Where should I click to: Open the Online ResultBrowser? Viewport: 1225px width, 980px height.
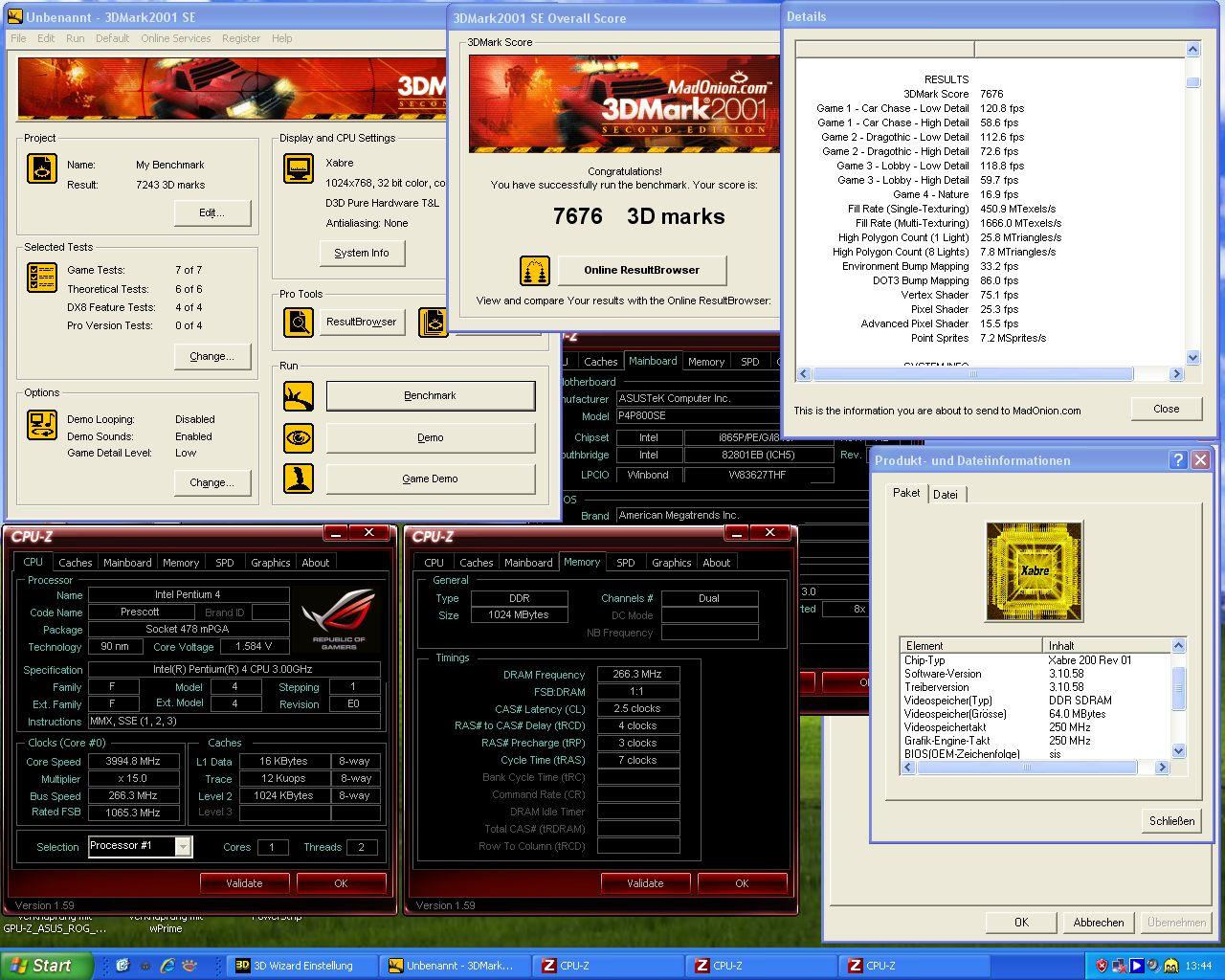pyautogui.click(x=642, y=270)
